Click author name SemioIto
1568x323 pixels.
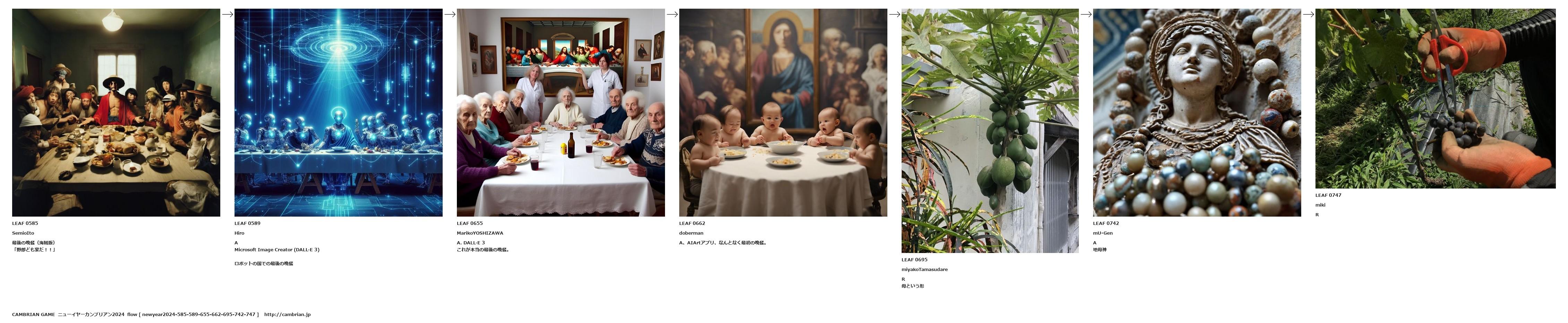pyautogui.click(x=23, y=233)
